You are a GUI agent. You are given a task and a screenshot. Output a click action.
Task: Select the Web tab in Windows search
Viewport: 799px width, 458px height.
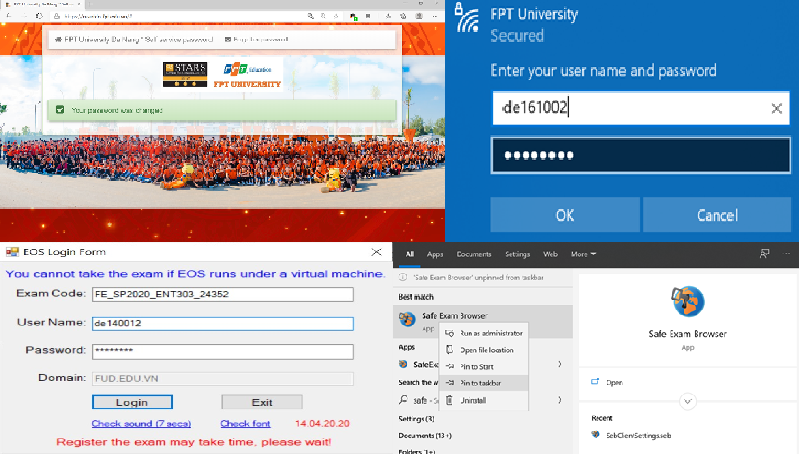550,254
